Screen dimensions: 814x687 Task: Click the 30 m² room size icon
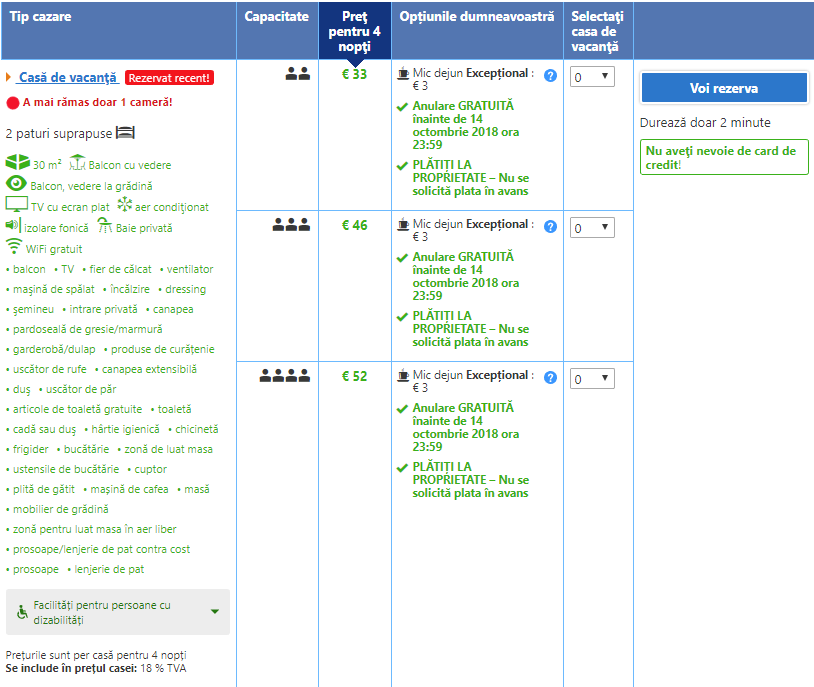pos(17,163)
